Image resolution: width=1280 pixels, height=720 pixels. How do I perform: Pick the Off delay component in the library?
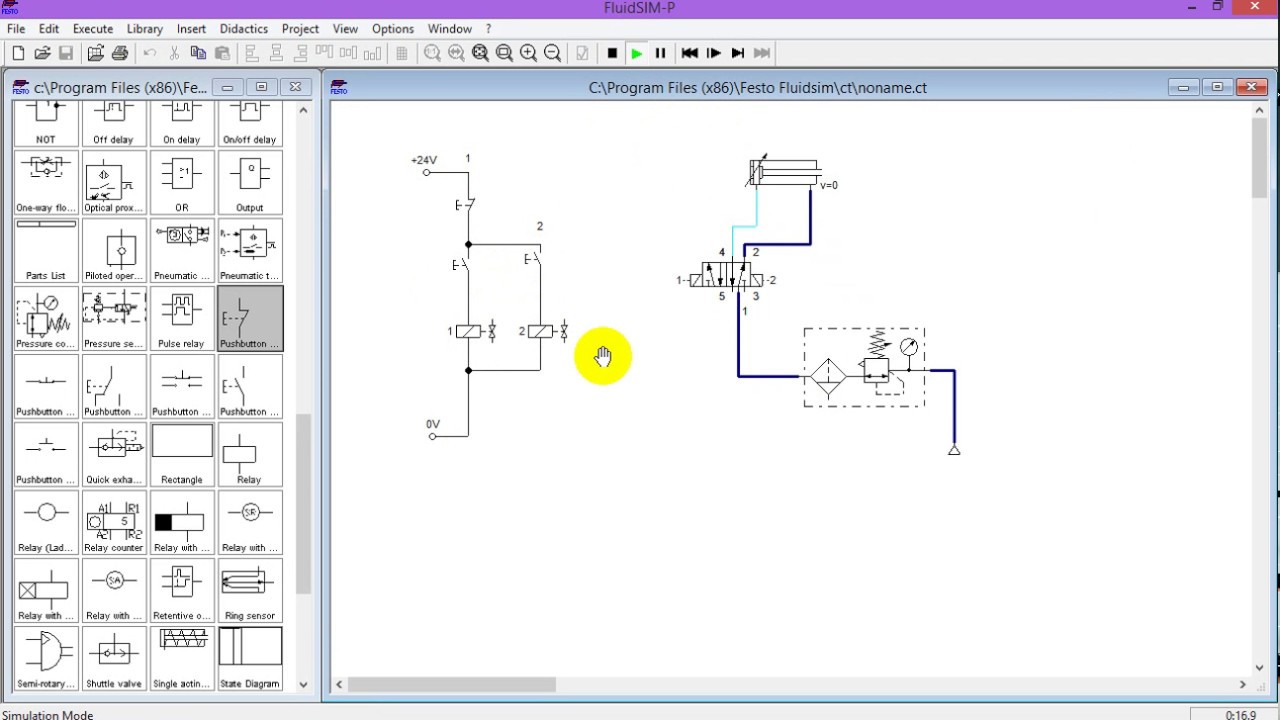pyautogui.click(x=114, y=123)
